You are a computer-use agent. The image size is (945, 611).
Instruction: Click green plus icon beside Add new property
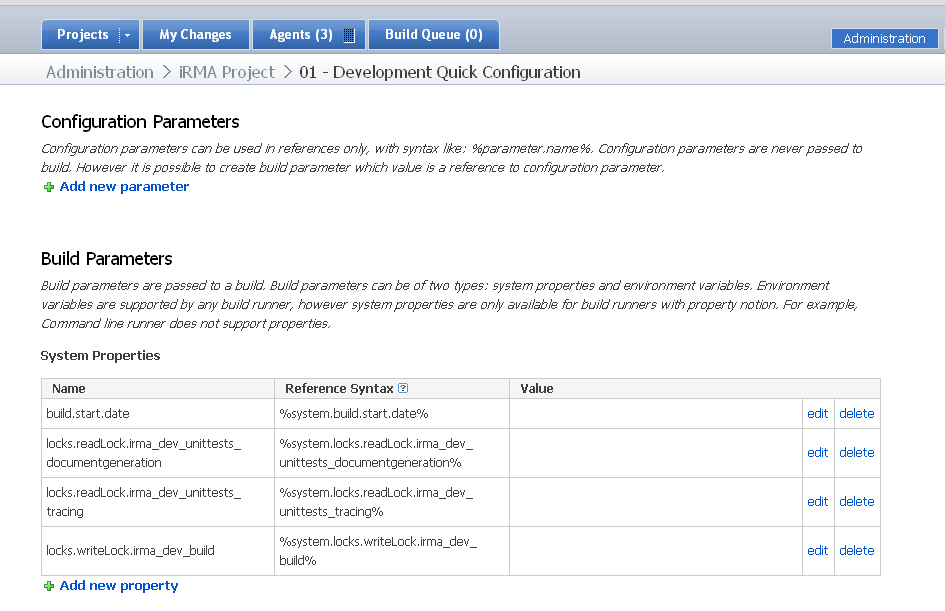(x=49, y=586)
